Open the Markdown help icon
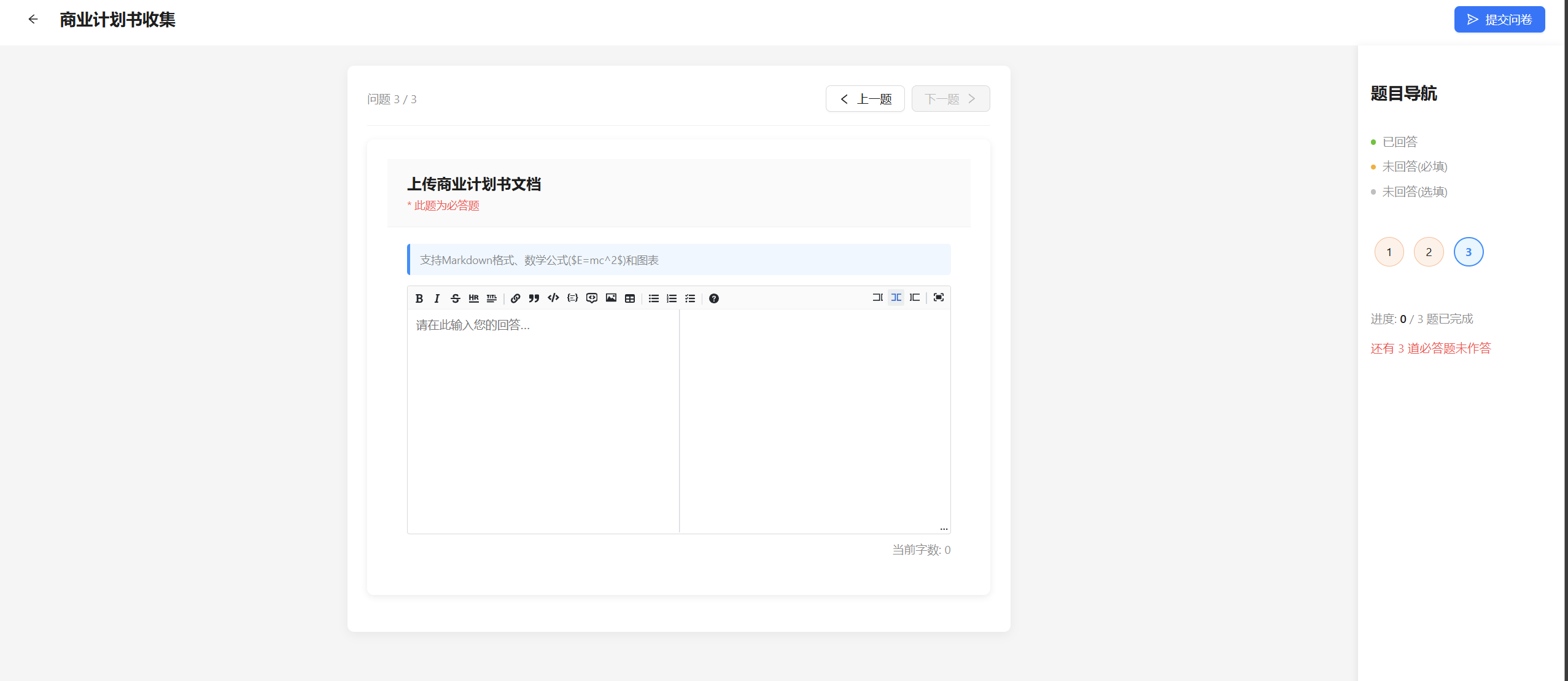Viewport: 1568px width, 681px height. click(714, 298)
